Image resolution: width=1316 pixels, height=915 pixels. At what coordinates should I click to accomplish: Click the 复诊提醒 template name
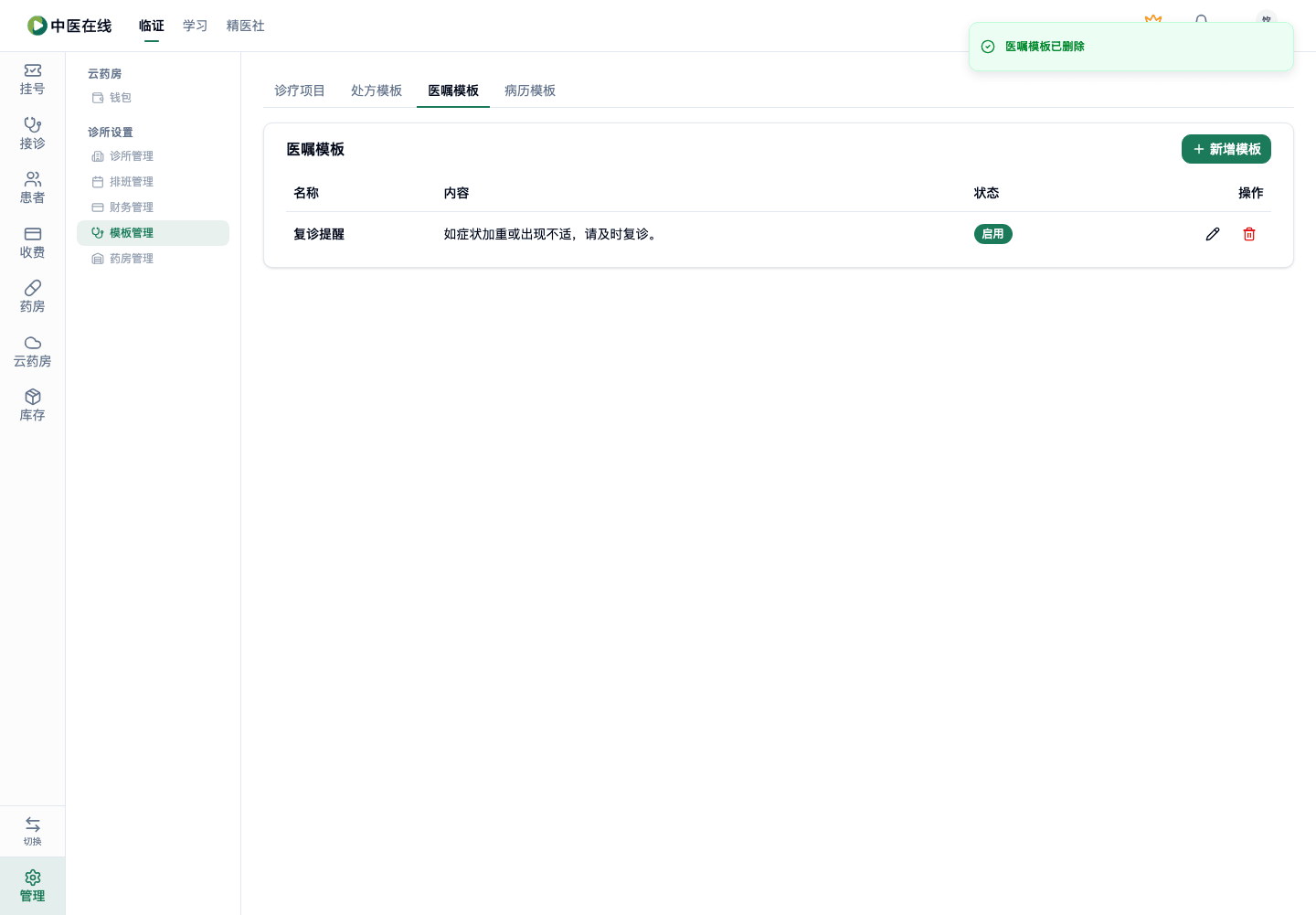[x=319, y=234]
